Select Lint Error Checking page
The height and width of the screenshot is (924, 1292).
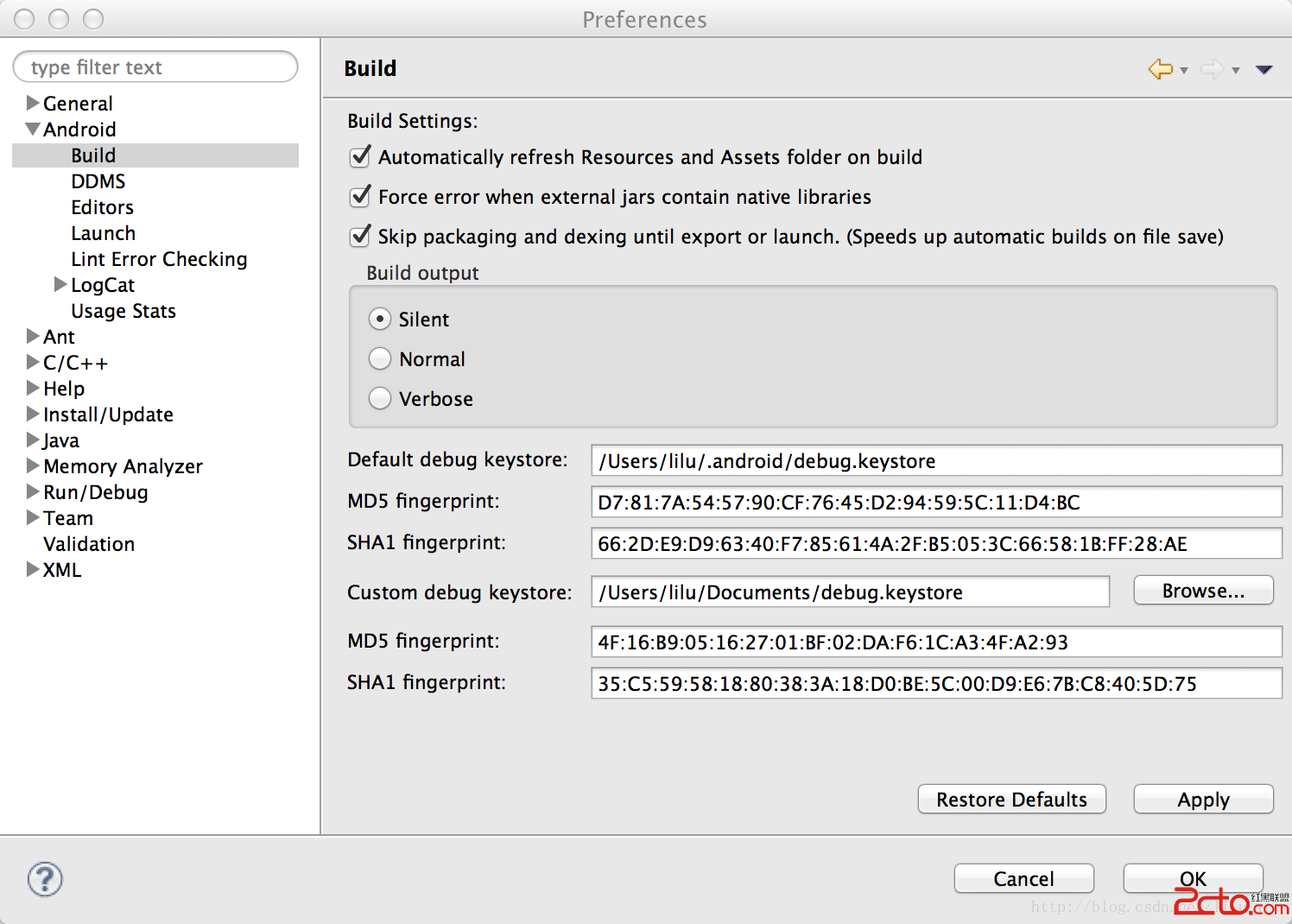pyautogui.click(x=159, y=259)
